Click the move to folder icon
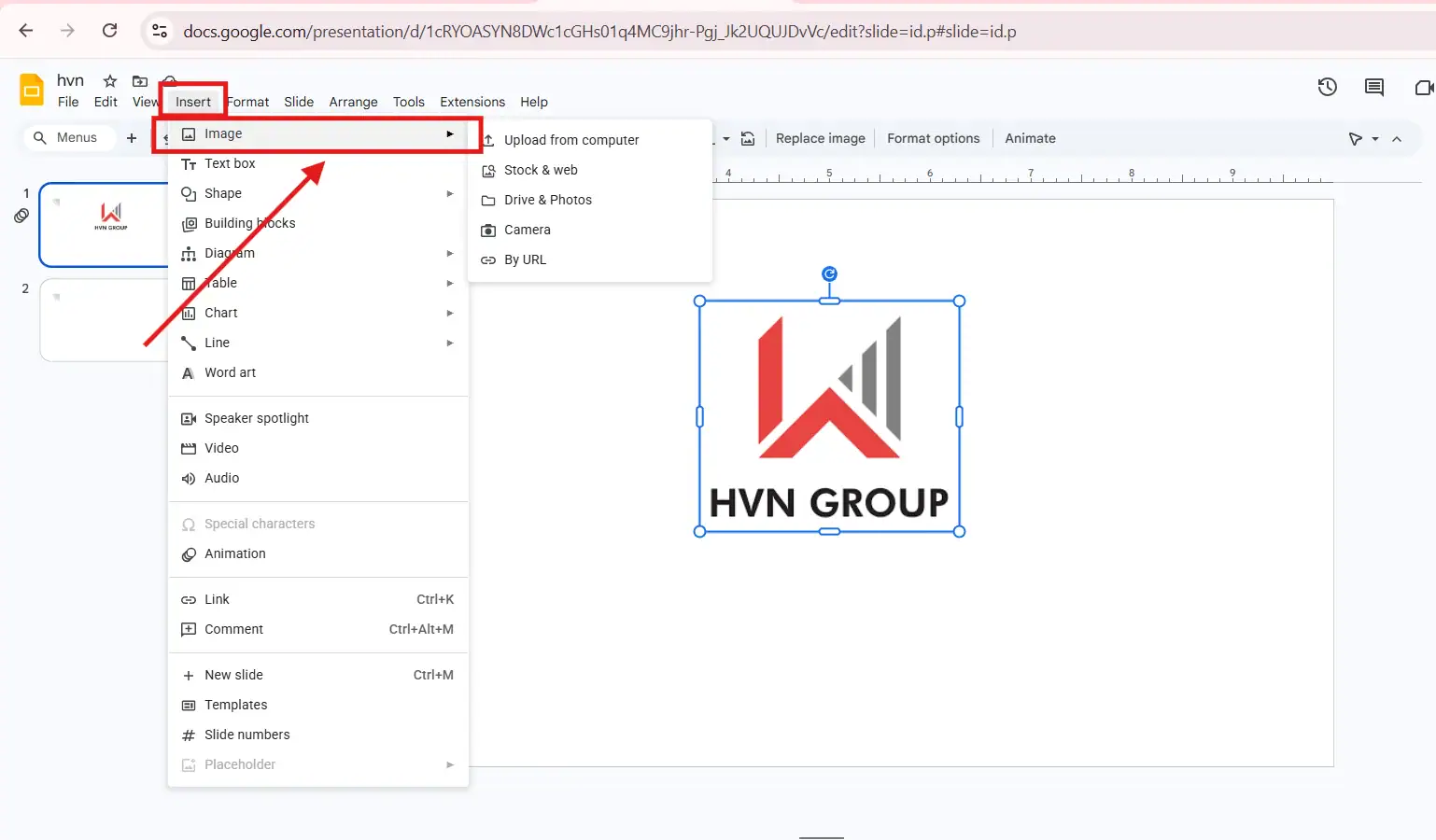Screen dimensions: 1436x840 click(x=140, y=81)
